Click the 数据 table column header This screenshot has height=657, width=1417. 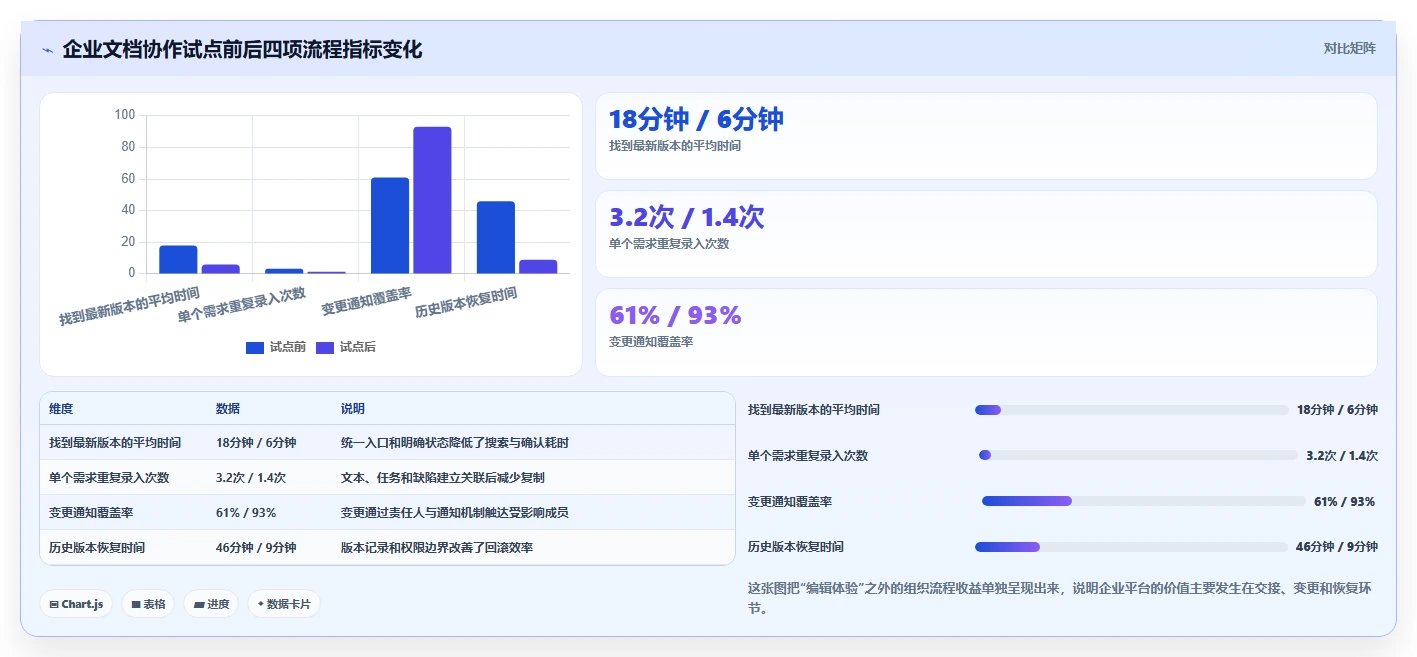[x=228, y=409]
